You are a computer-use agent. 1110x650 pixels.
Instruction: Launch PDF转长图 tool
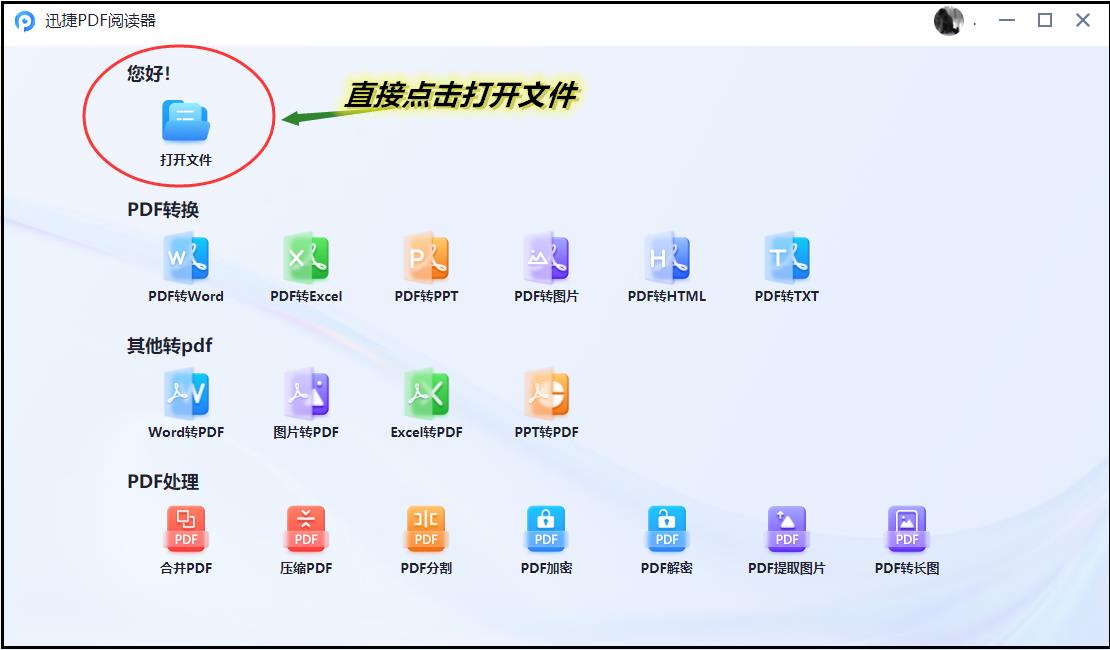907,529
